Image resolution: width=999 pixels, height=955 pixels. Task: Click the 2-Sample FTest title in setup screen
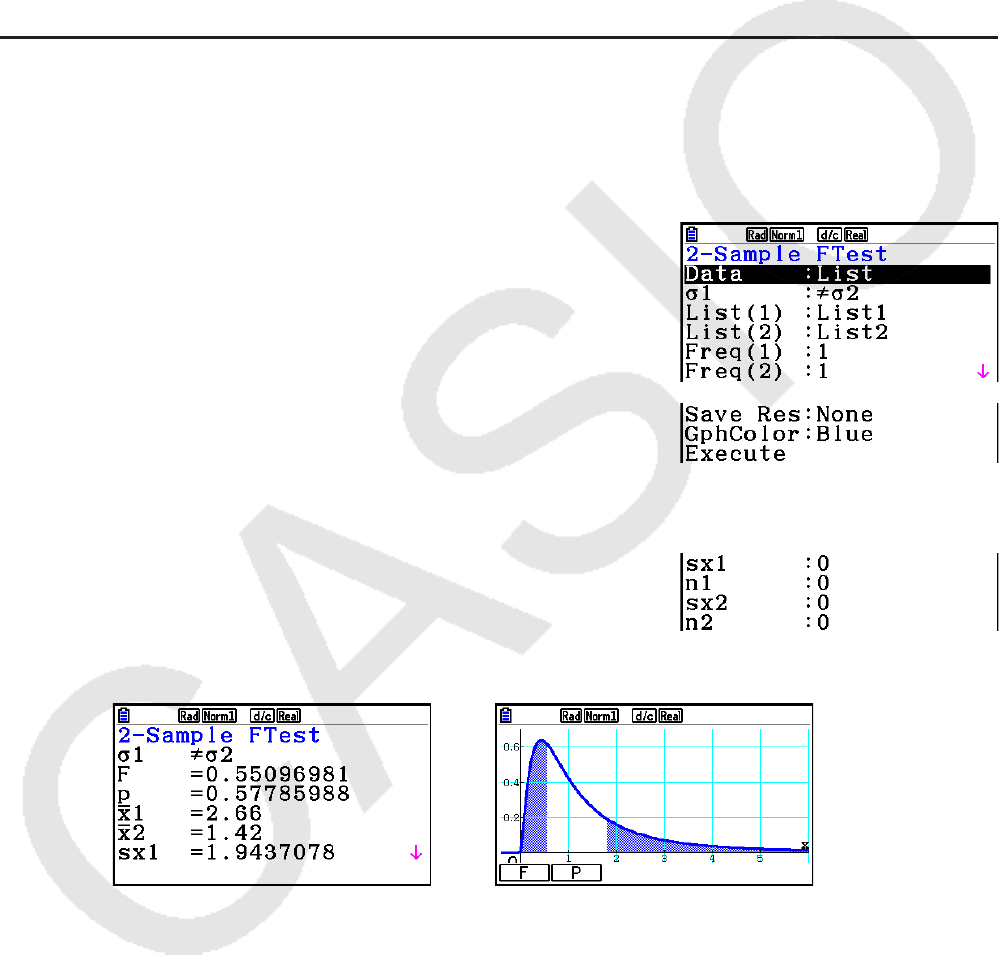(x=786, y=254)
